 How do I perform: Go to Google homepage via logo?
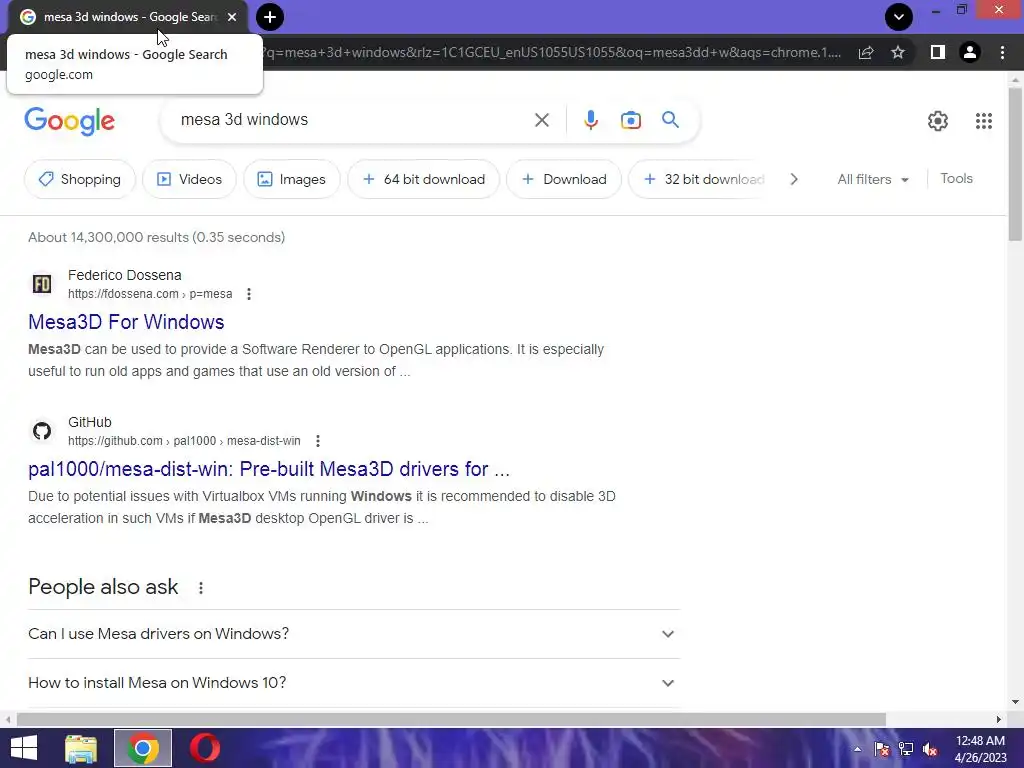(x=69, y=121)
